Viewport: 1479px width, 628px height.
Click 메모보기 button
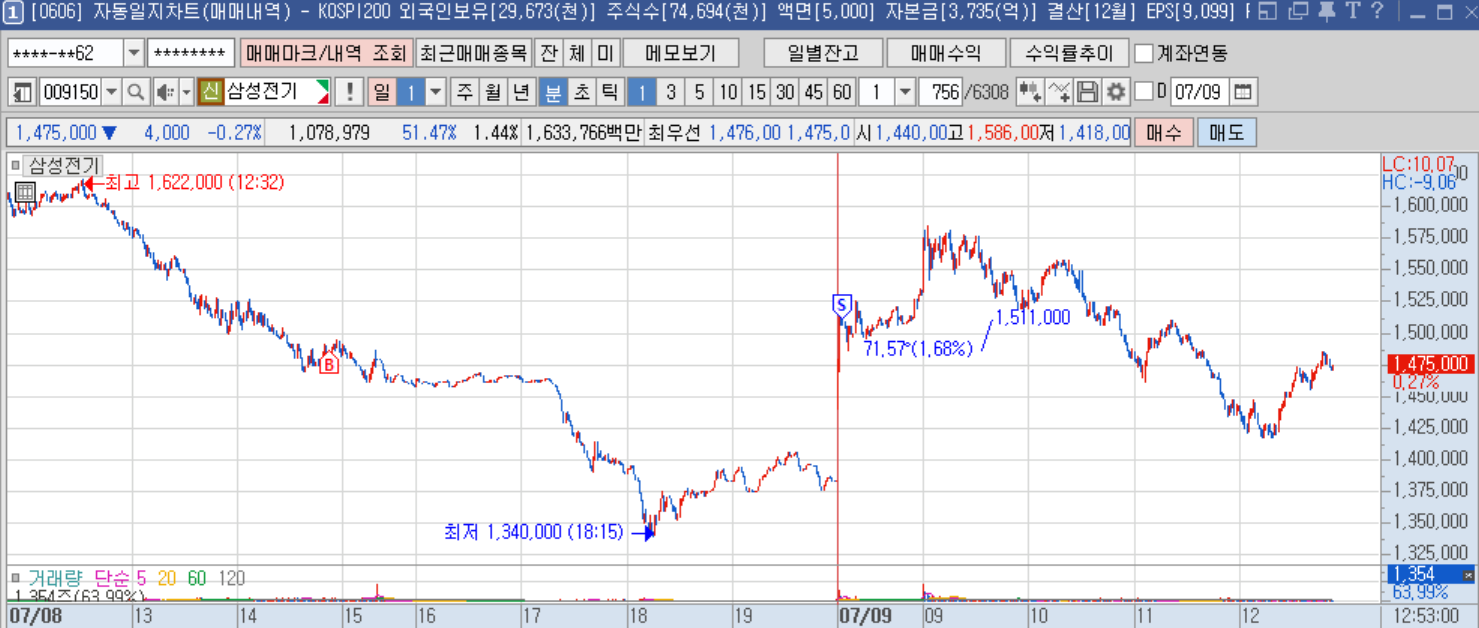(681, 53)
